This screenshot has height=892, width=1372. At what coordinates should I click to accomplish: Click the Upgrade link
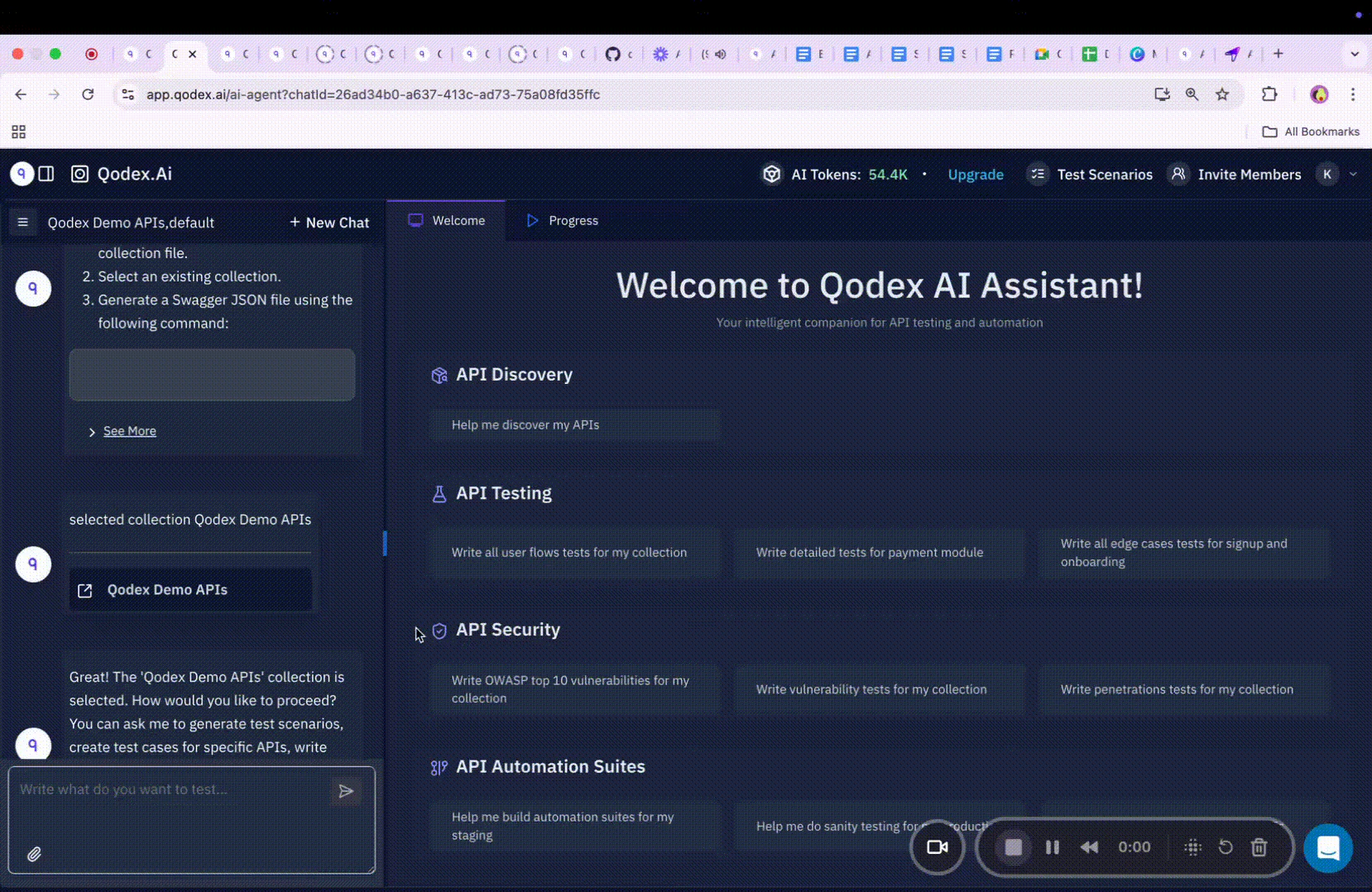coord(975,175)
